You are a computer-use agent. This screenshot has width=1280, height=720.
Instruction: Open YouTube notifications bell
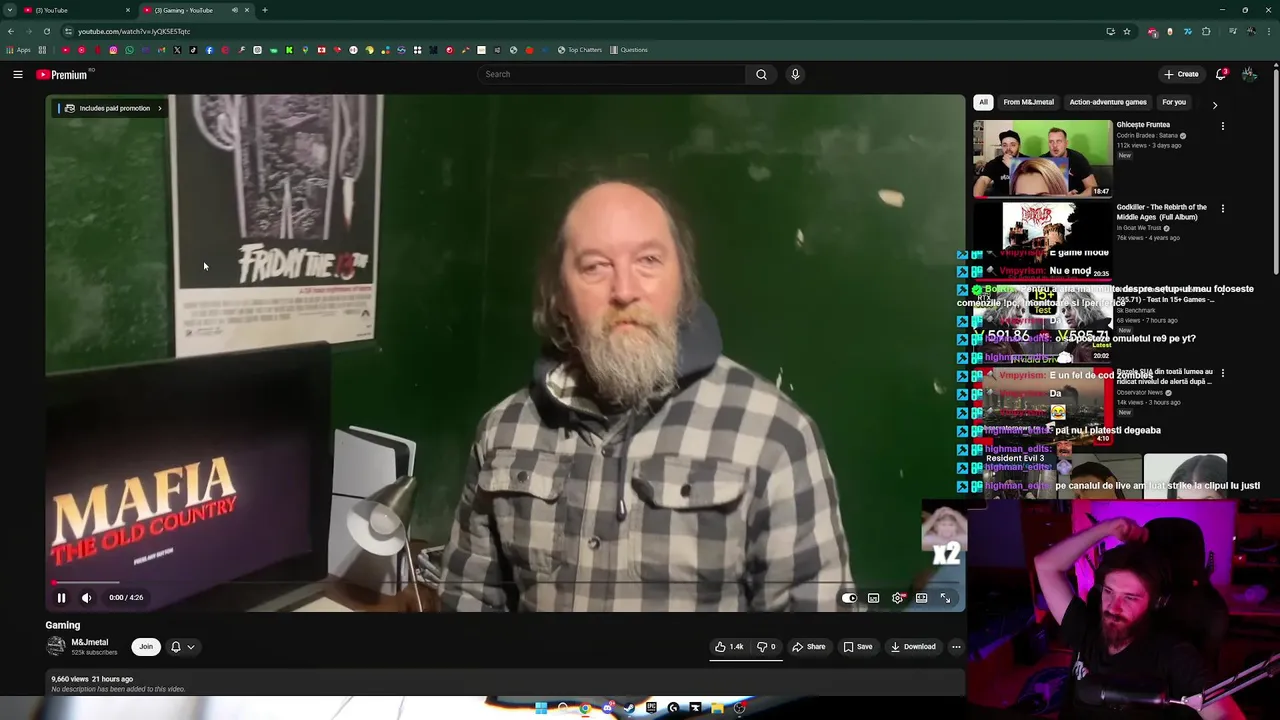coord(1221,74)
